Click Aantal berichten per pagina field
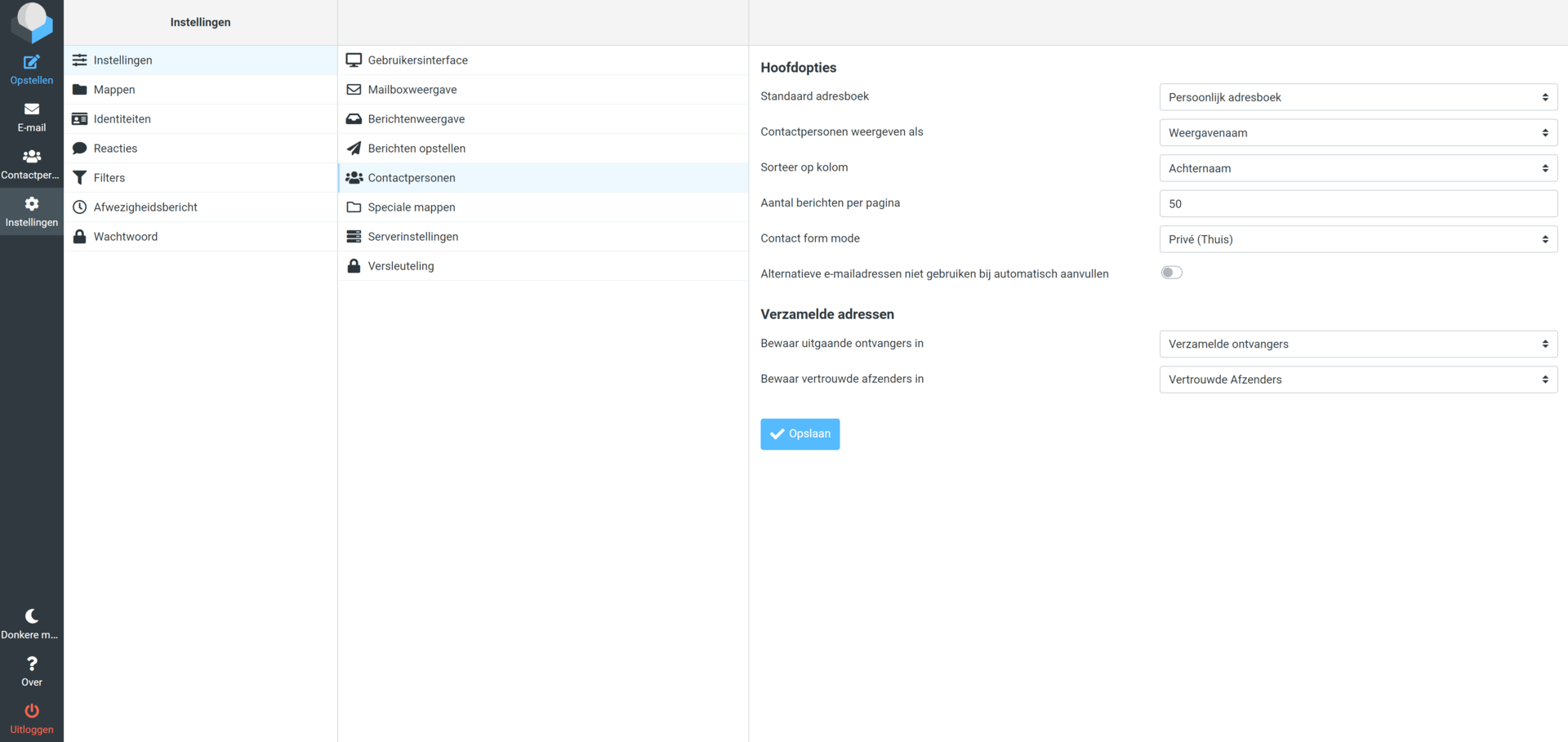 point(1358,204)
